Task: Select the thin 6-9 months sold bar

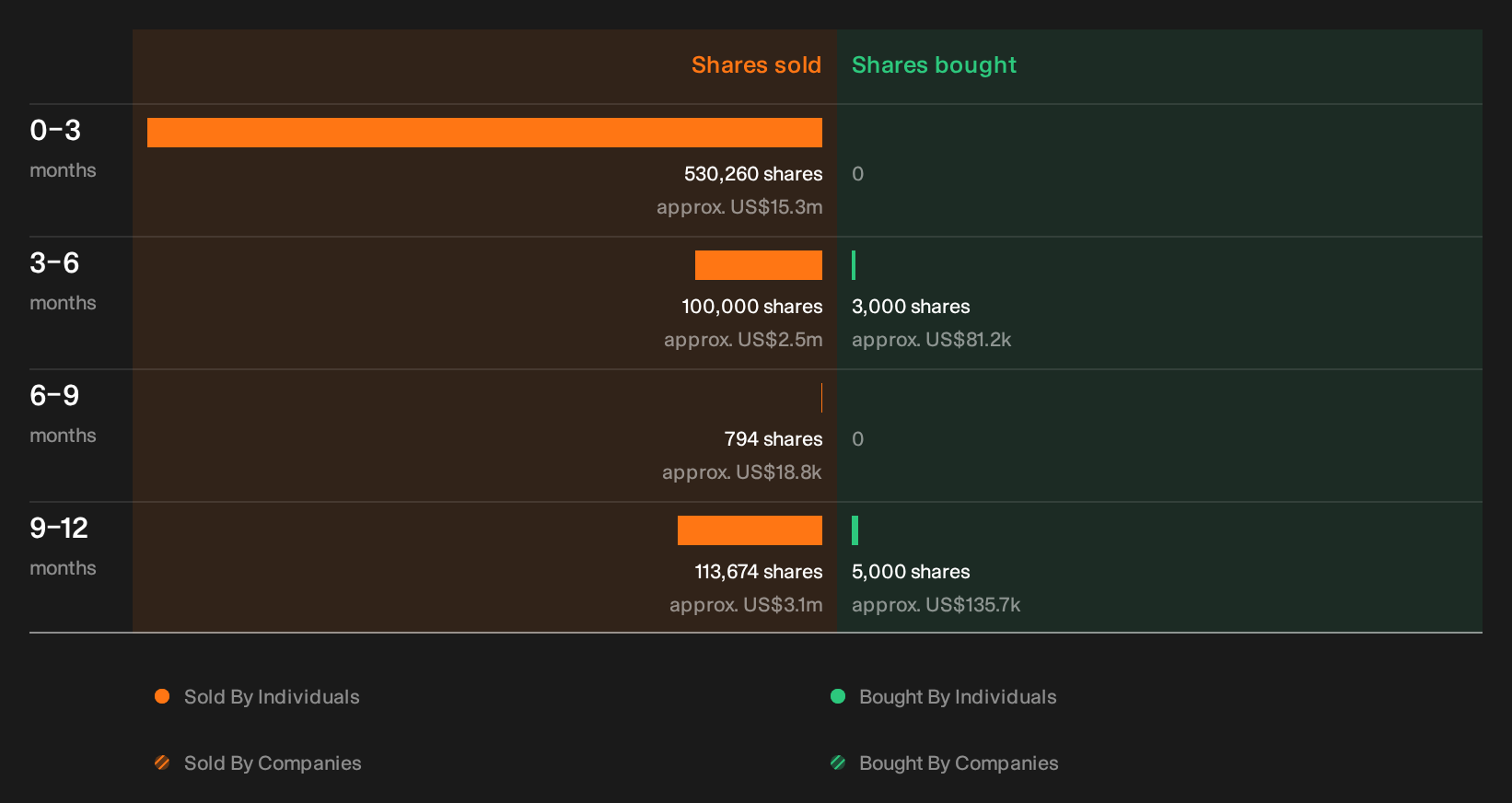Action: pos(821,398)
